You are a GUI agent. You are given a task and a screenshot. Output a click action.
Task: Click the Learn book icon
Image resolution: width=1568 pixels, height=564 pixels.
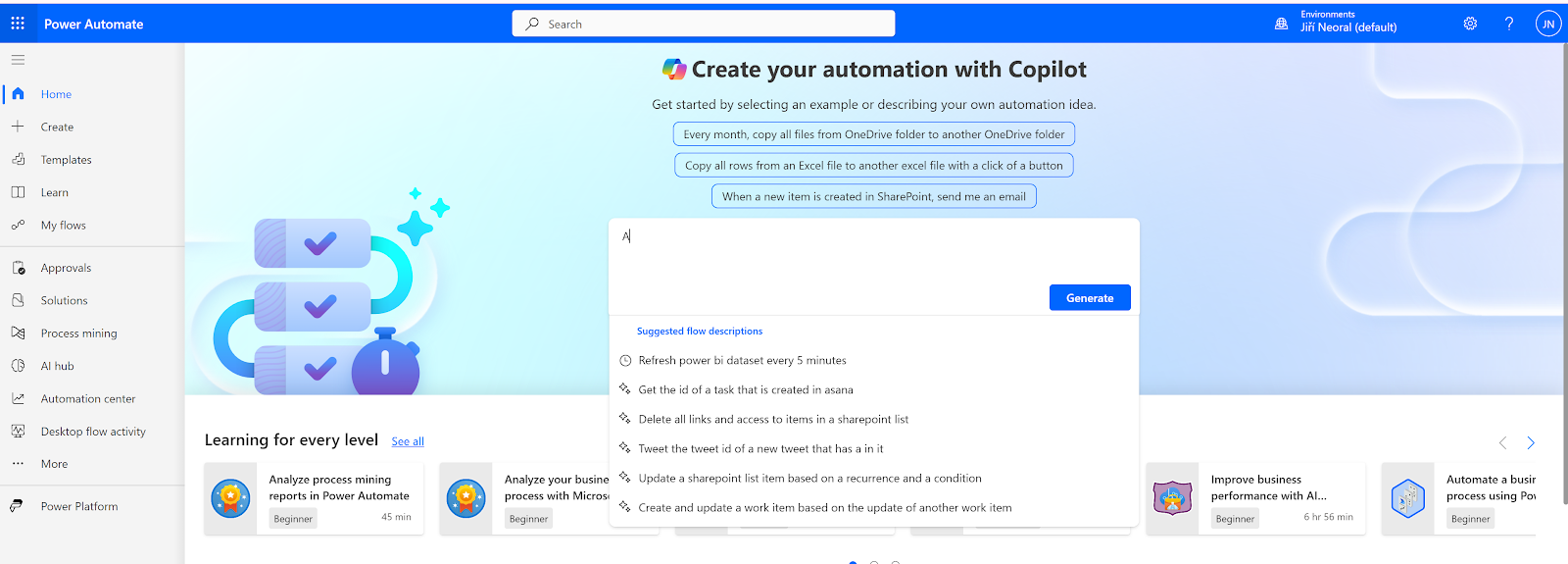point(18,192)
